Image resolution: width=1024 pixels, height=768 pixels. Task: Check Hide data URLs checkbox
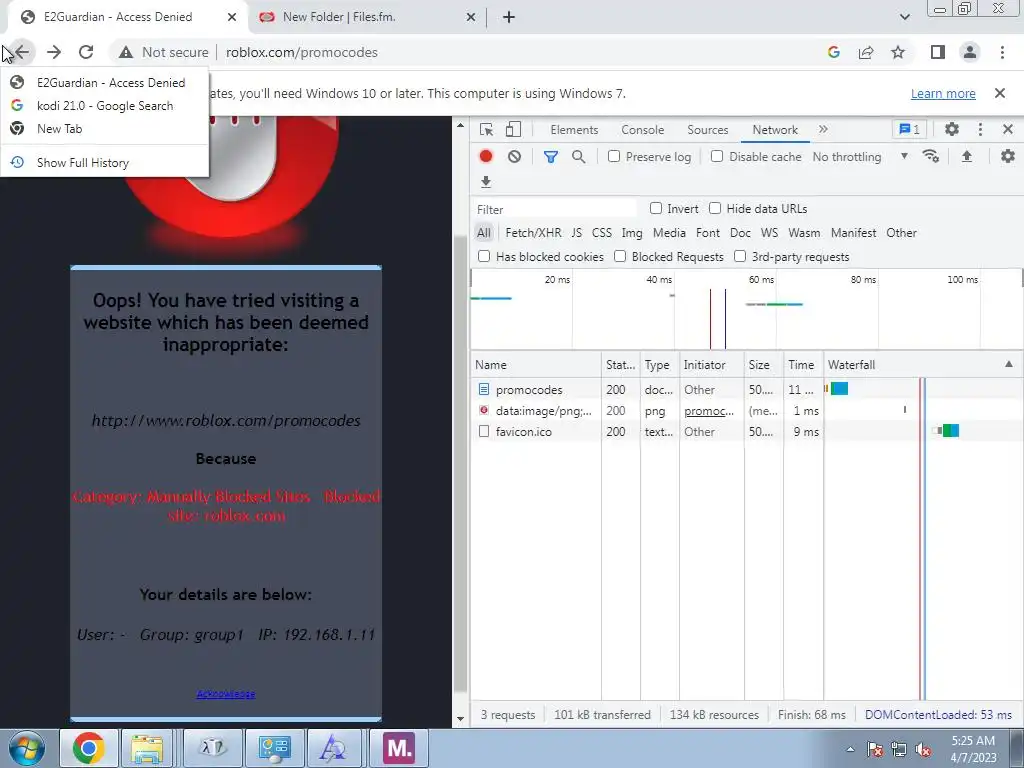point(715,208)
